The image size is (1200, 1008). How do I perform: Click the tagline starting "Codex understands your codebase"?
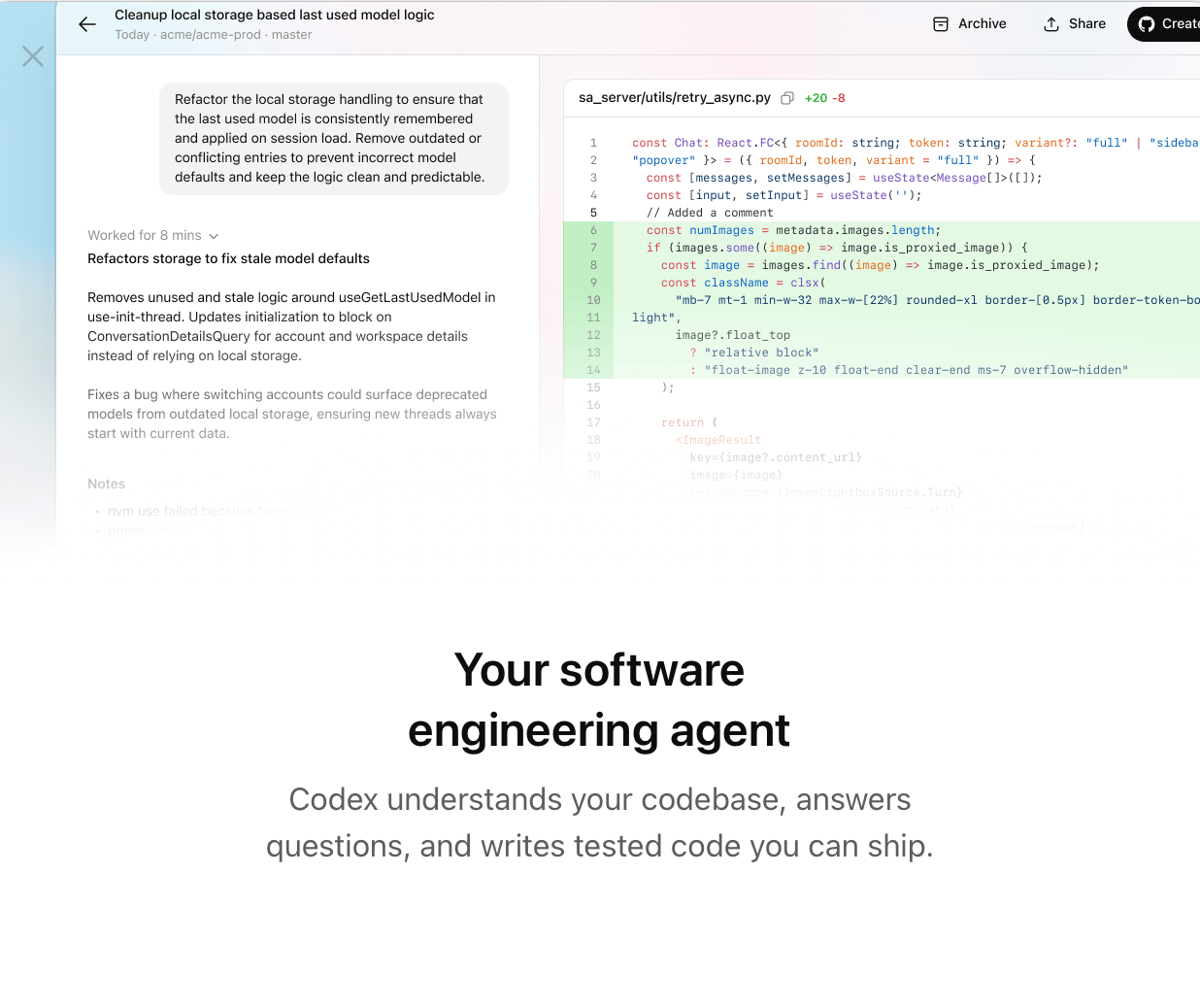pyautogui.click(x=600, y=823)
